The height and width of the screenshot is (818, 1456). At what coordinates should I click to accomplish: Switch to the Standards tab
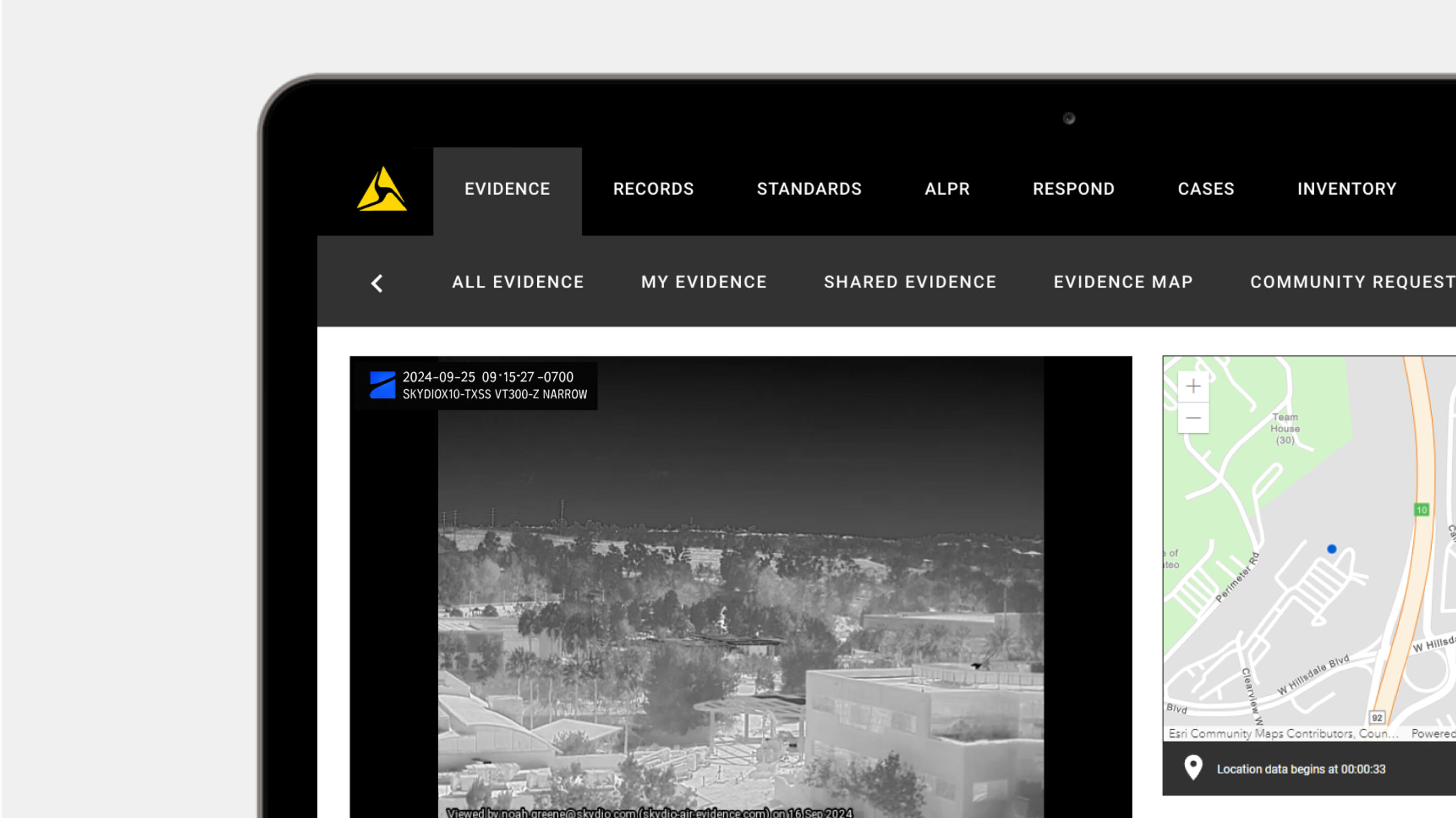pyautogui.click(x=809, y=189)
